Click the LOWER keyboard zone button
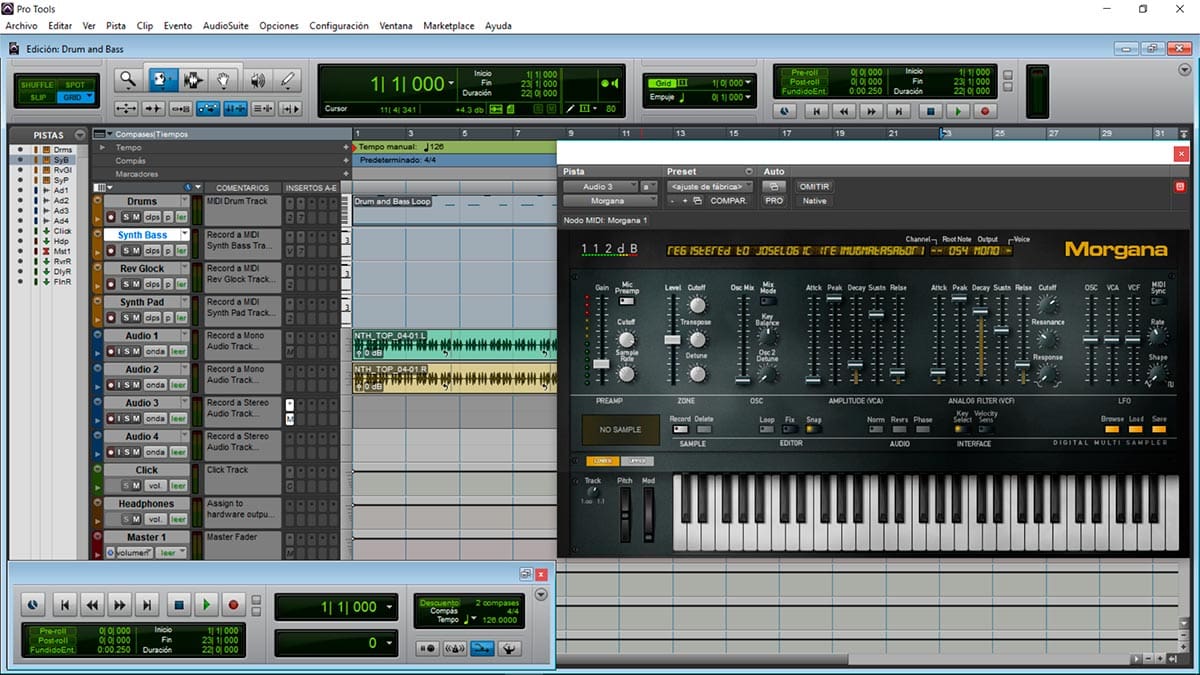 603,461
